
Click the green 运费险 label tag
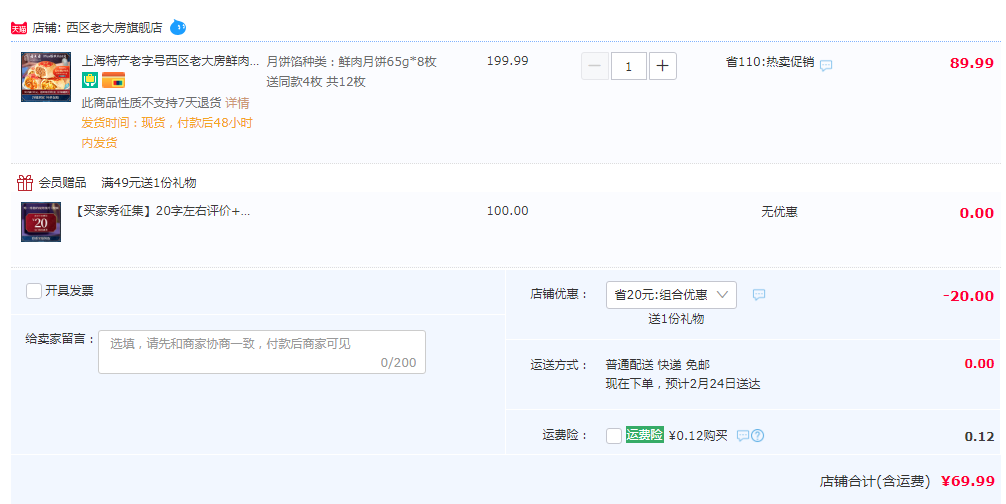645,435
